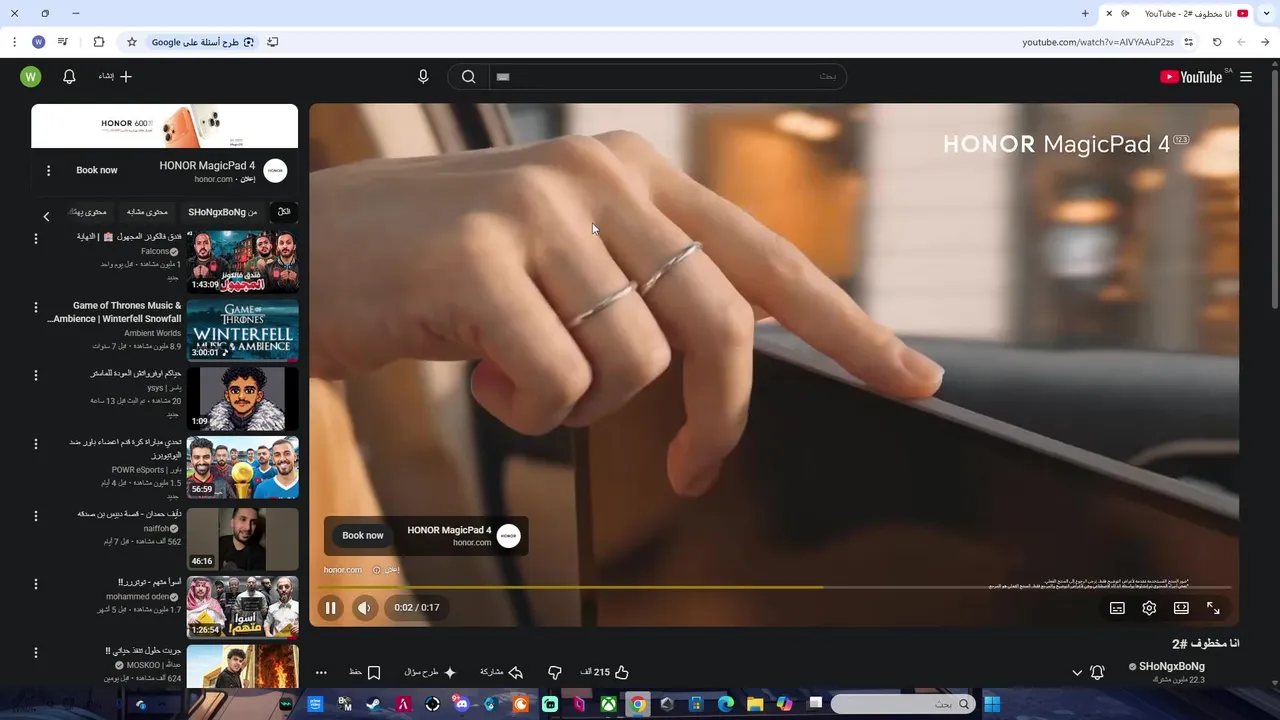Mute the video using the speaker icon
This screenshot has width=1280, height=720.
point(364,608)
